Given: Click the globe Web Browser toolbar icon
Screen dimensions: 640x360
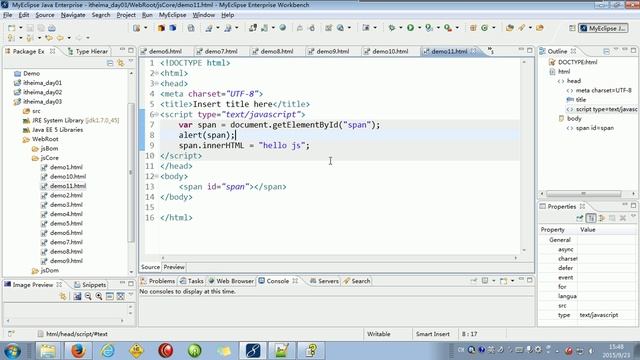Looking at the screenshot, I should (x=282, y=28).
